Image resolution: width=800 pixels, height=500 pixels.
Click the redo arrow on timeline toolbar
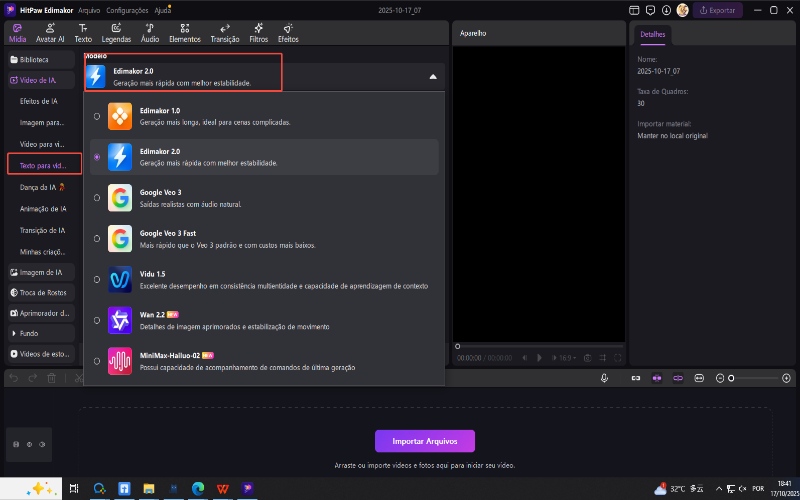click(x=33, y=378)
